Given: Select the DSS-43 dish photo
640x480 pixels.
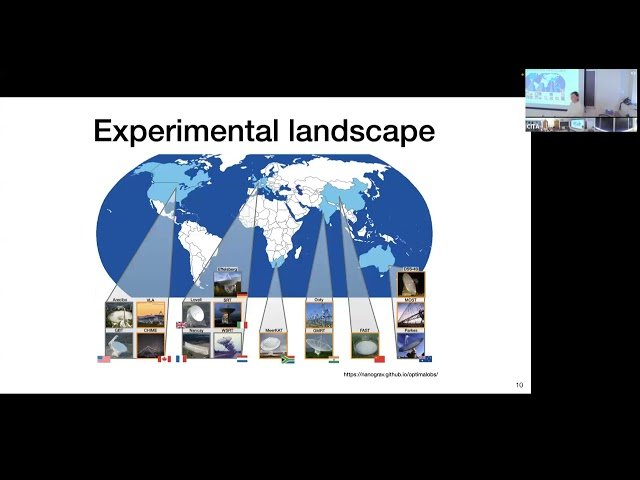Looking at the screenshot, I should [411, 284].
